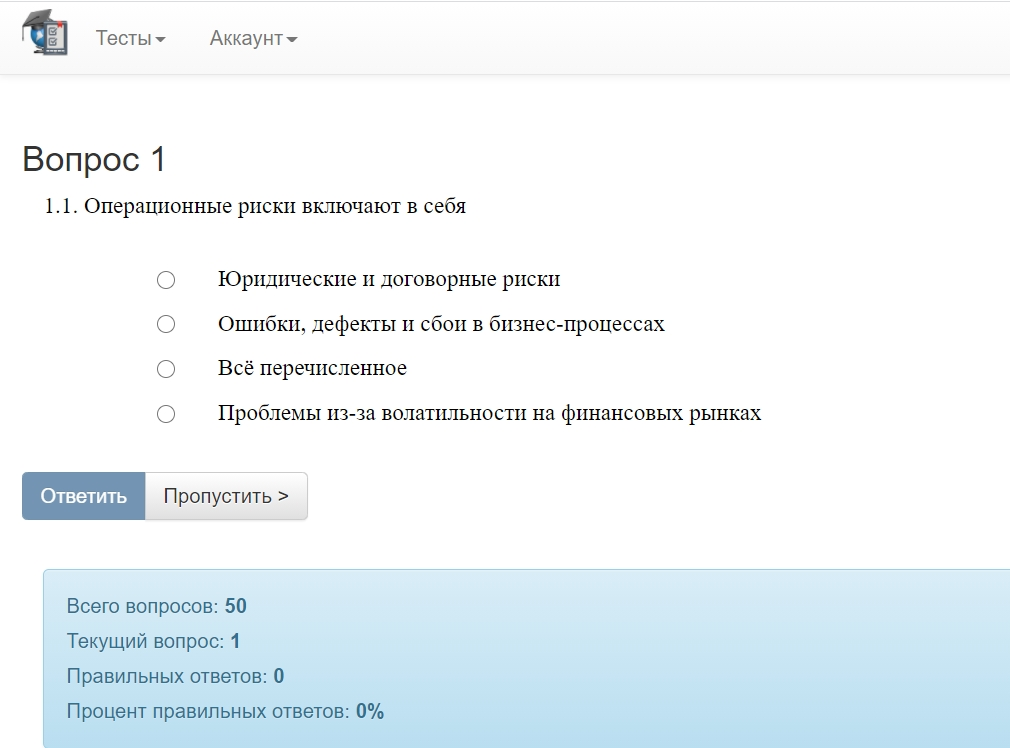Click the Пропустить button to skip question
The height and width of the screenshot is (748, 1010).
coord(226,495)
